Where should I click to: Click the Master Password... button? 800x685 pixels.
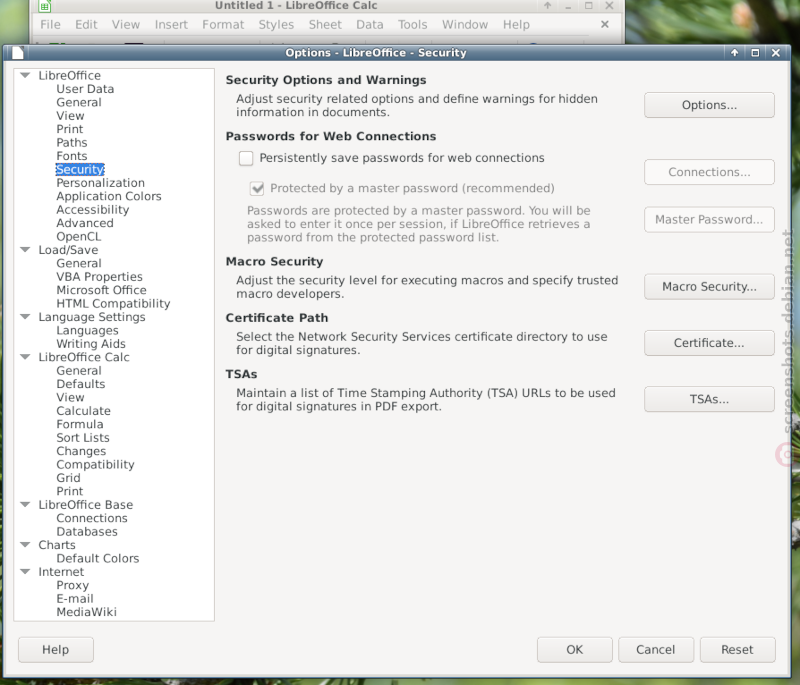click(x=709, y=220)
